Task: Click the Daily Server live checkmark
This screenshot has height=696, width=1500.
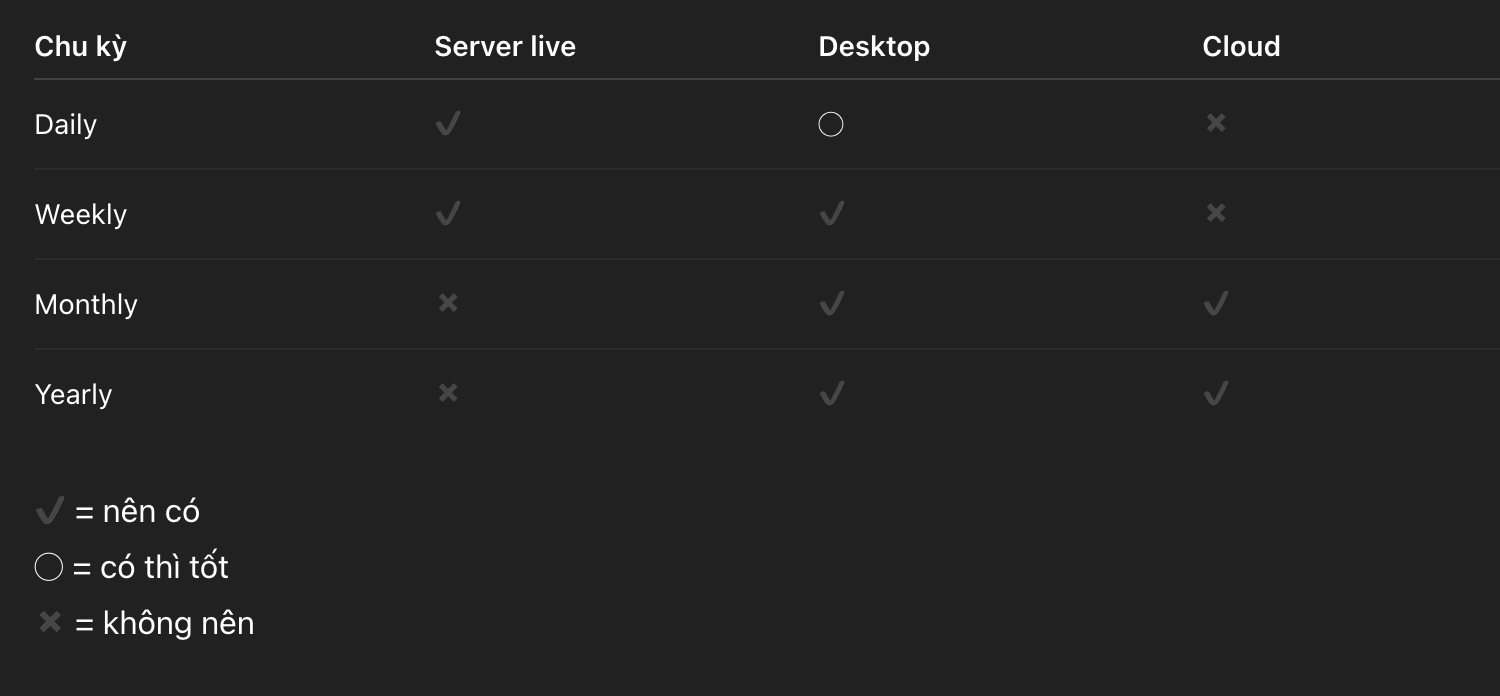Action: [x=448, y=124]
